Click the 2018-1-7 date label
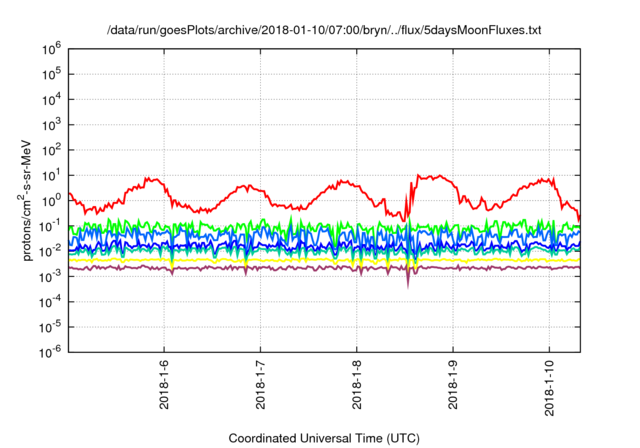This screenshot has height=448, width=640. click(x=260, y=384)
